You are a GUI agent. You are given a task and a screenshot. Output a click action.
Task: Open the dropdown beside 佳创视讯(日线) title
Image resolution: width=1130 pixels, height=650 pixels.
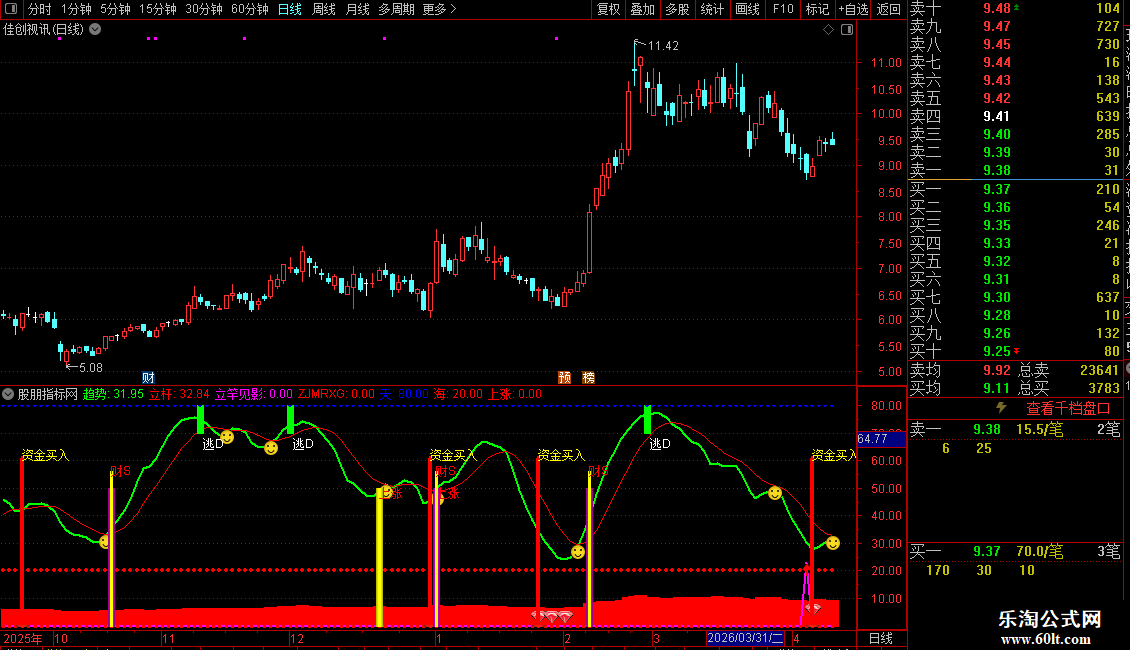pyautogui.click(x=95, y=30)
